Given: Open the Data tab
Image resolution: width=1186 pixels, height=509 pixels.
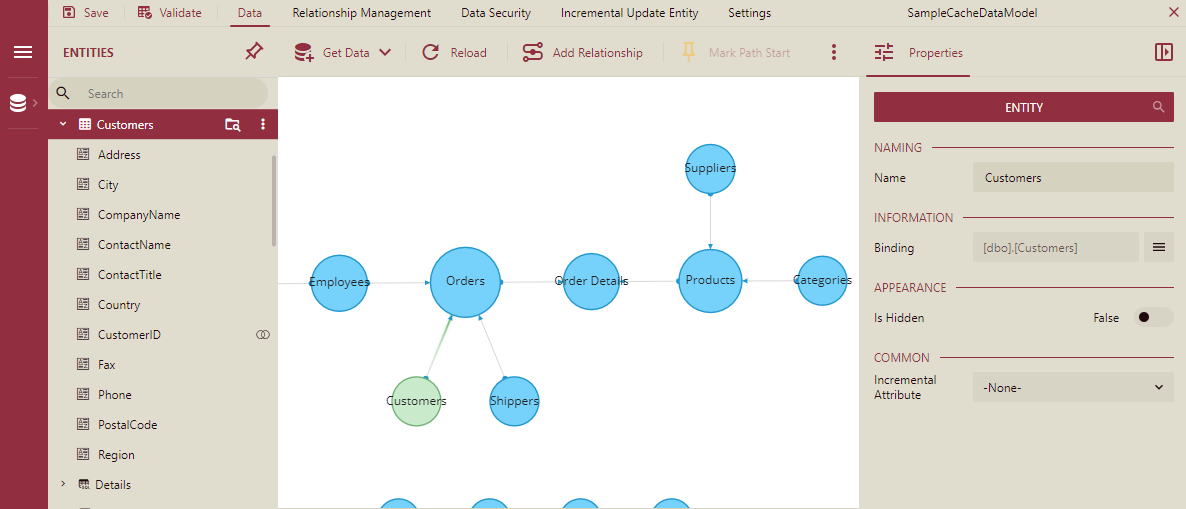Looking at the screenshot, I should (x=250, y=13).
